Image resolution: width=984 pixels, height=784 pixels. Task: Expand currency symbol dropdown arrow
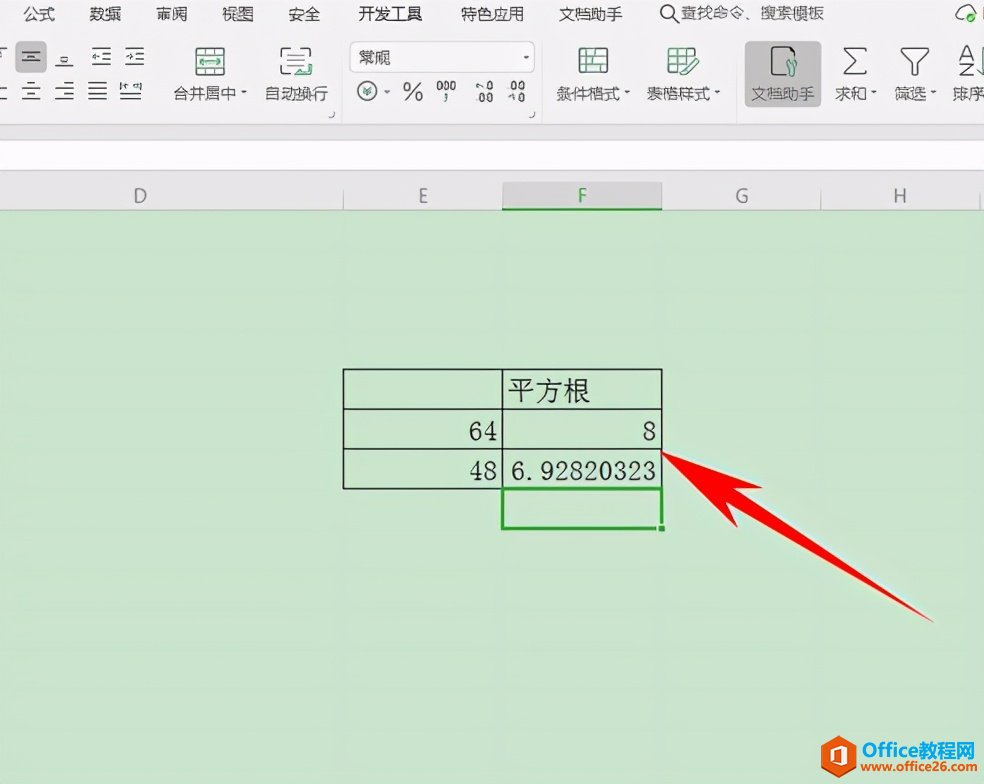(387, 92)
